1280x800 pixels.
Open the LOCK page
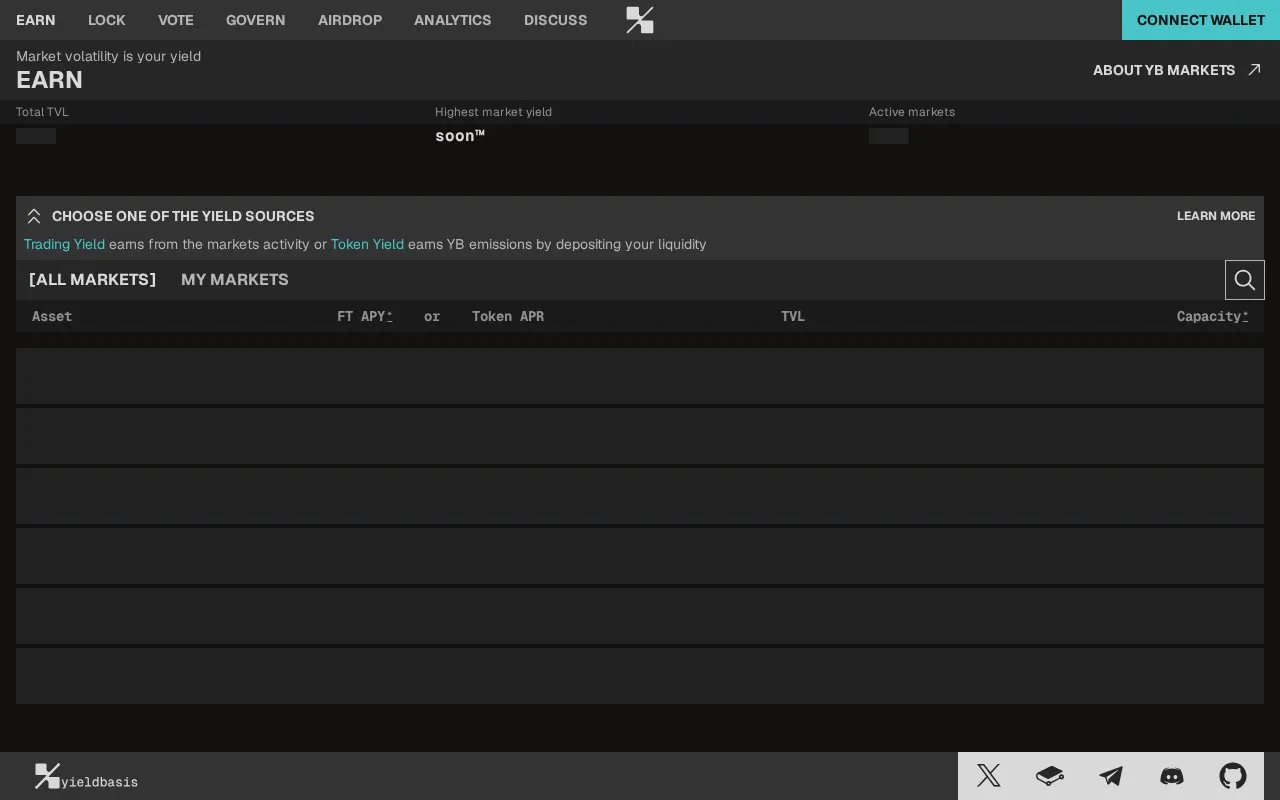(107, 20)
